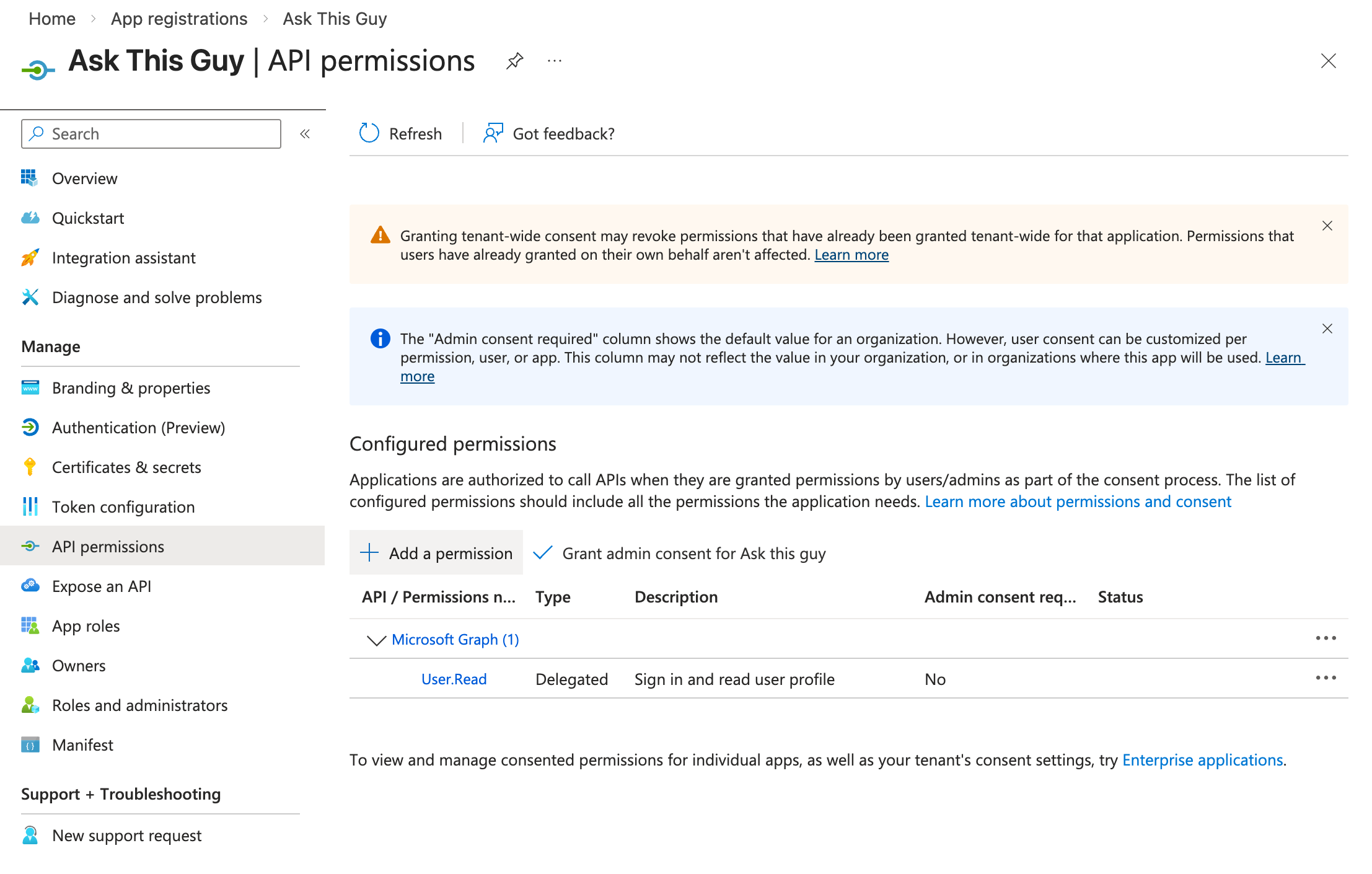This screenshot has width=1372, height=874.
Task: Open Expose an API via its icon
Action: pyautogui.click(x=29, y=586)
